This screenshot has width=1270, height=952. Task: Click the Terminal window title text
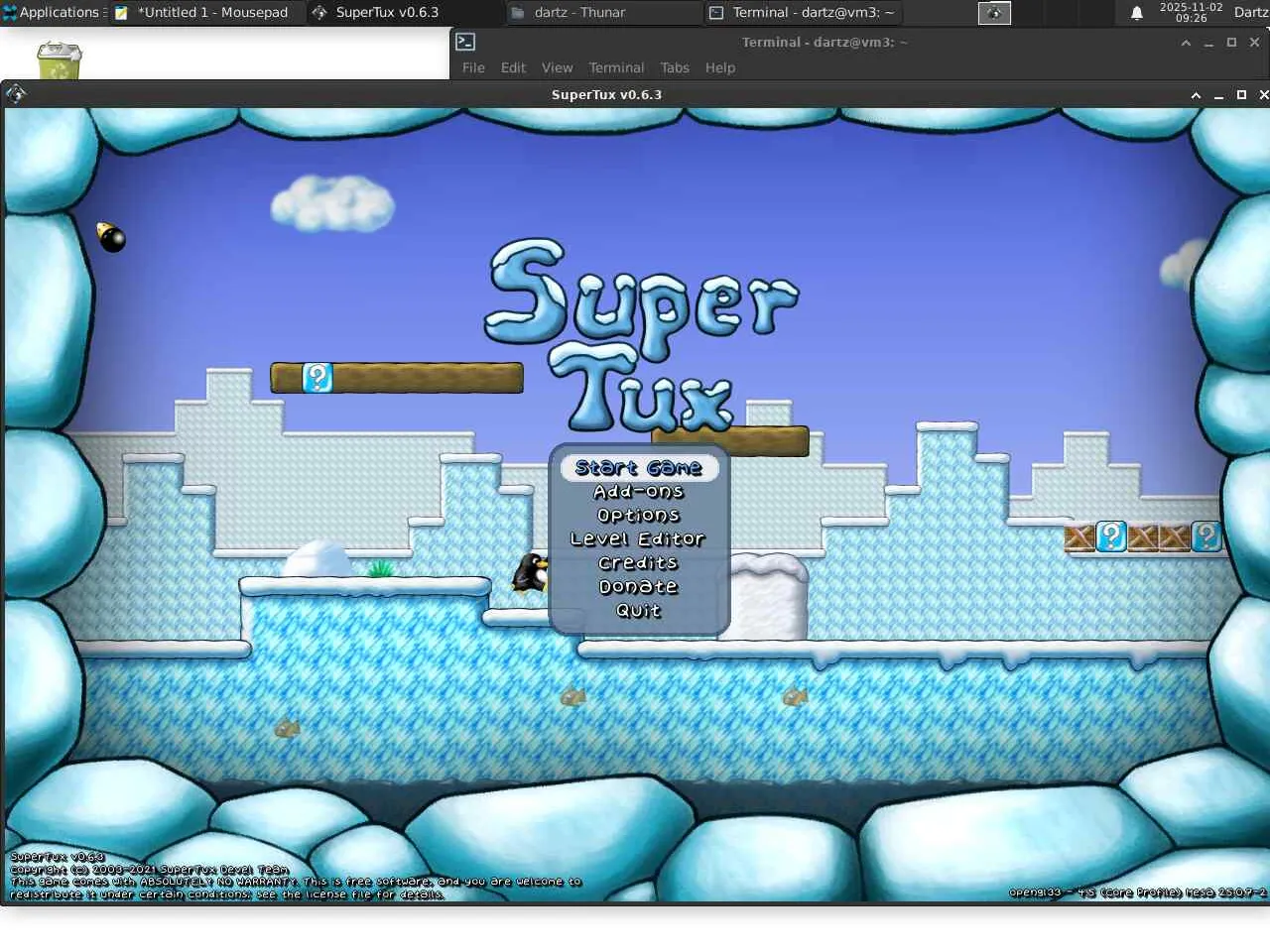(x=825, y=43)
